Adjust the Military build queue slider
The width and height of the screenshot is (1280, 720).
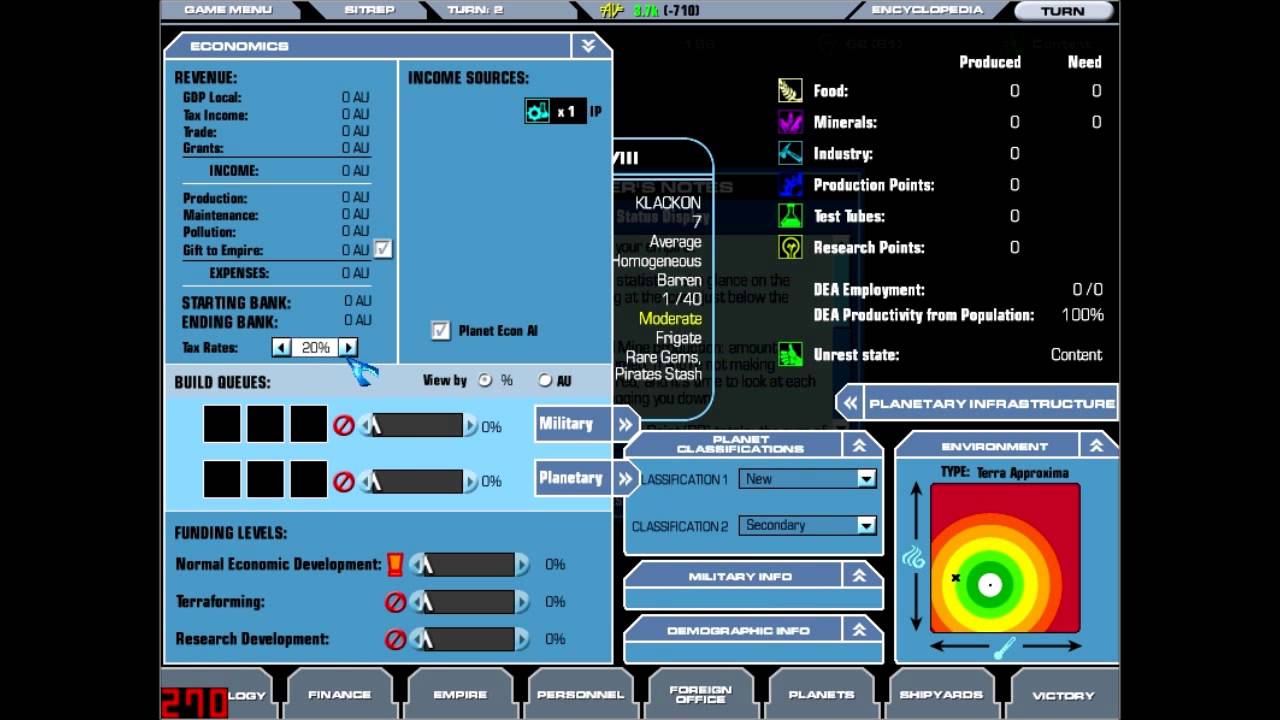click(419, 426)
